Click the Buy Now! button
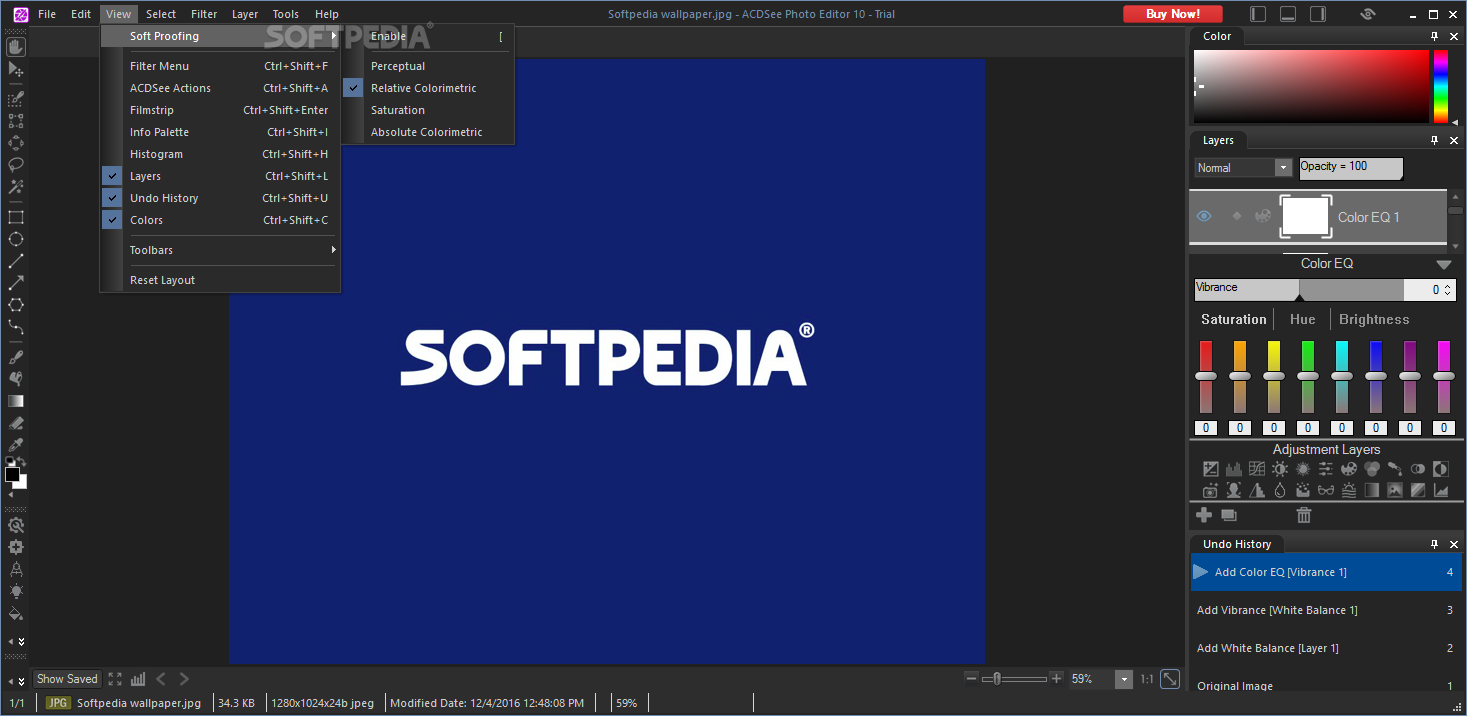The height and width of the screenshot is (716, 1467). [1173, 14]
